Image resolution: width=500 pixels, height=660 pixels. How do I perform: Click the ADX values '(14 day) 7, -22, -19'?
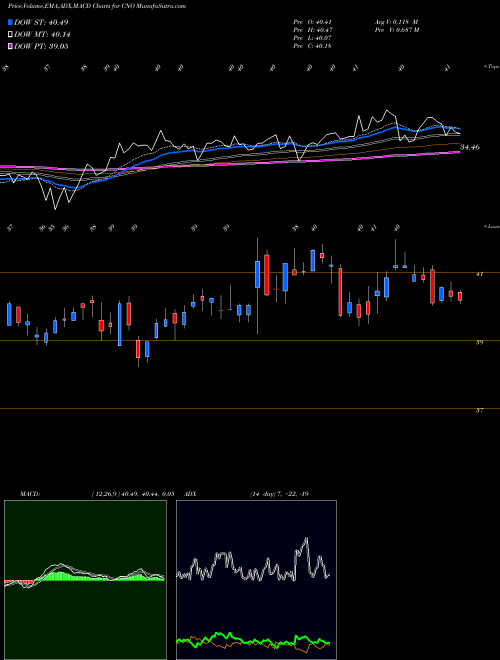pos(279,494)
